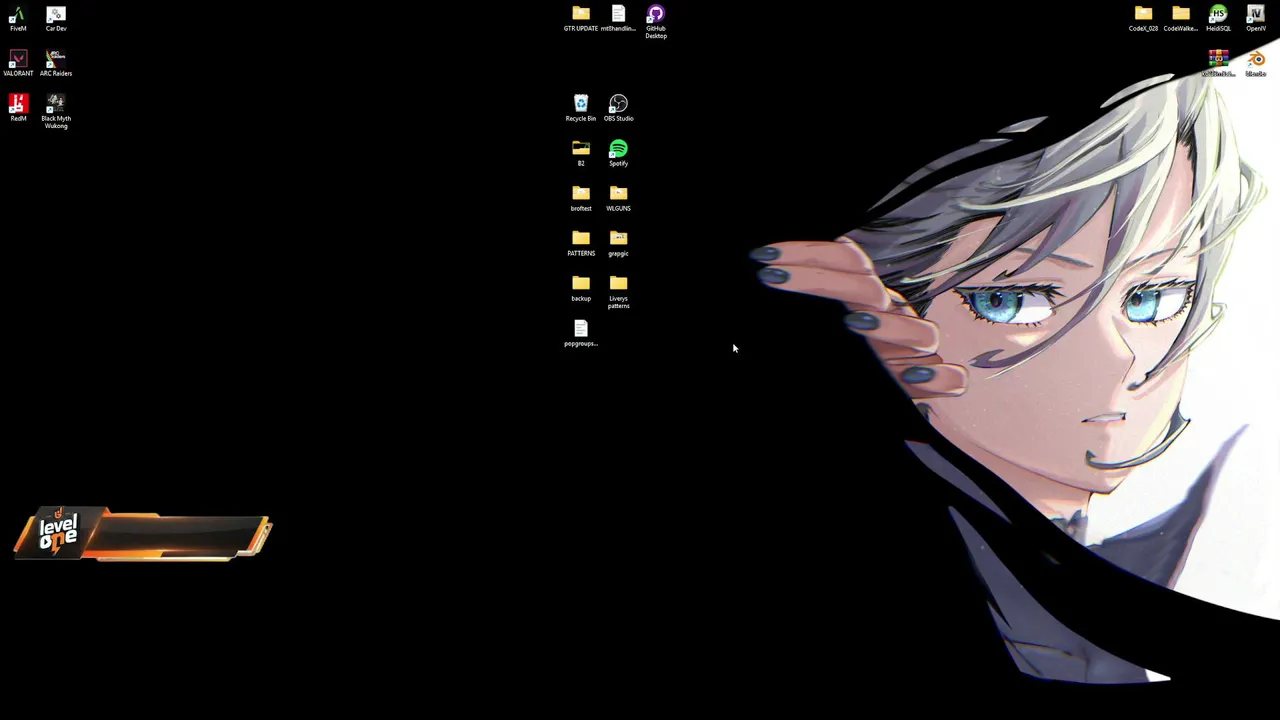Select the GTR UPDATE folder
Screen dimensions: 1280x720
coord(581,19)
